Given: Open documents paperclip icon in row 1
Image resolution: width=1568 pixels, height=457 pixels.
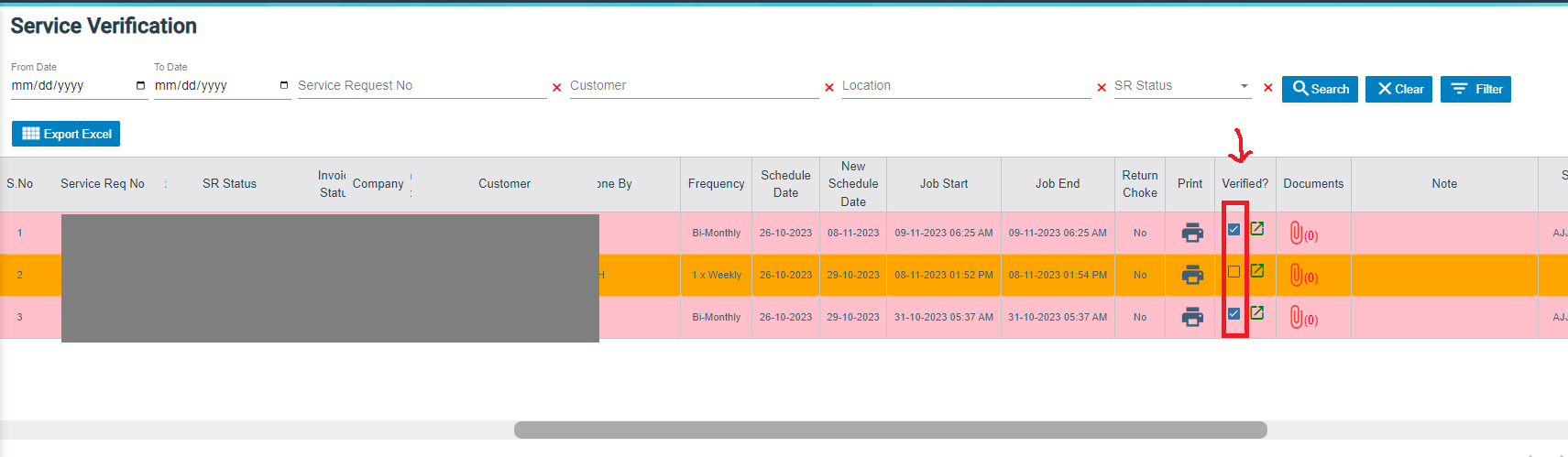Looking at the screenshot, I should (1296, 234).
